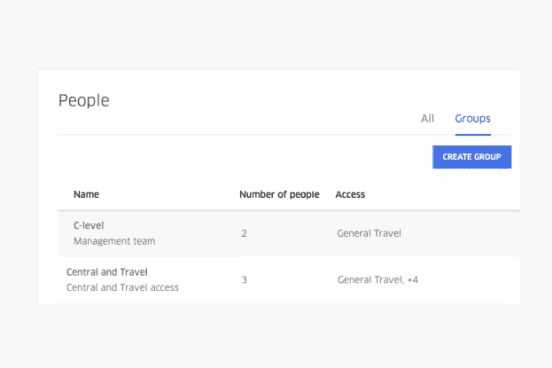Click the Access column header
Screen dimensions: 552x368
click(350, 194)
